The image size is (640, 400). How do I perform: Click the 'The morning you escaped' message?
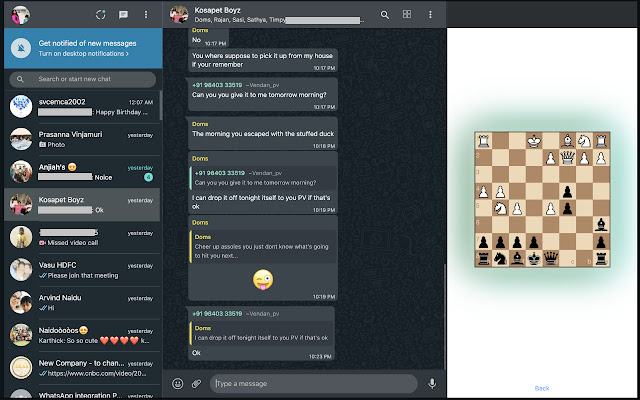263,134
